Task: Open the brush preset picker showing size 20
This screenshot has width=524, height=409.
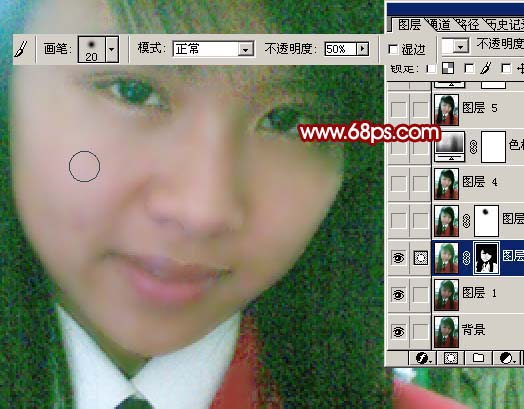Action: [91, 49]
